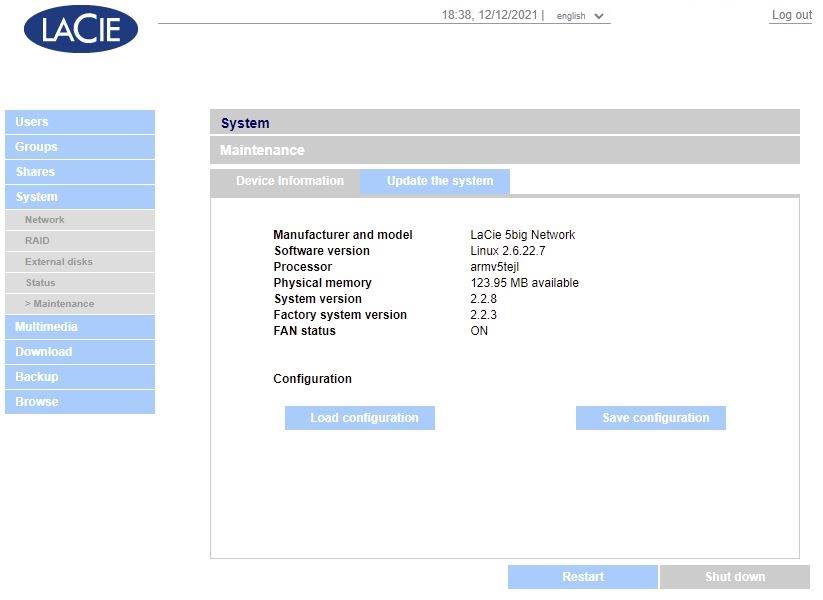The image size is (823, 600).
Task: Click the Manufacturer and model label
Action: pyautogui.click(x=343, y=235)
